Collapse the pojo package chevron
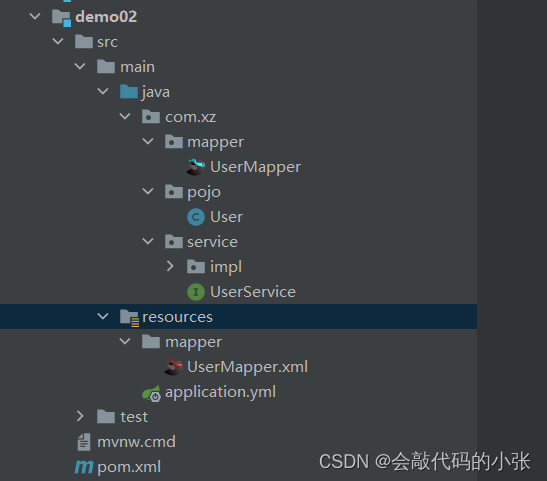The width and height of the screenshot is (547, 481). coord(148,191)
